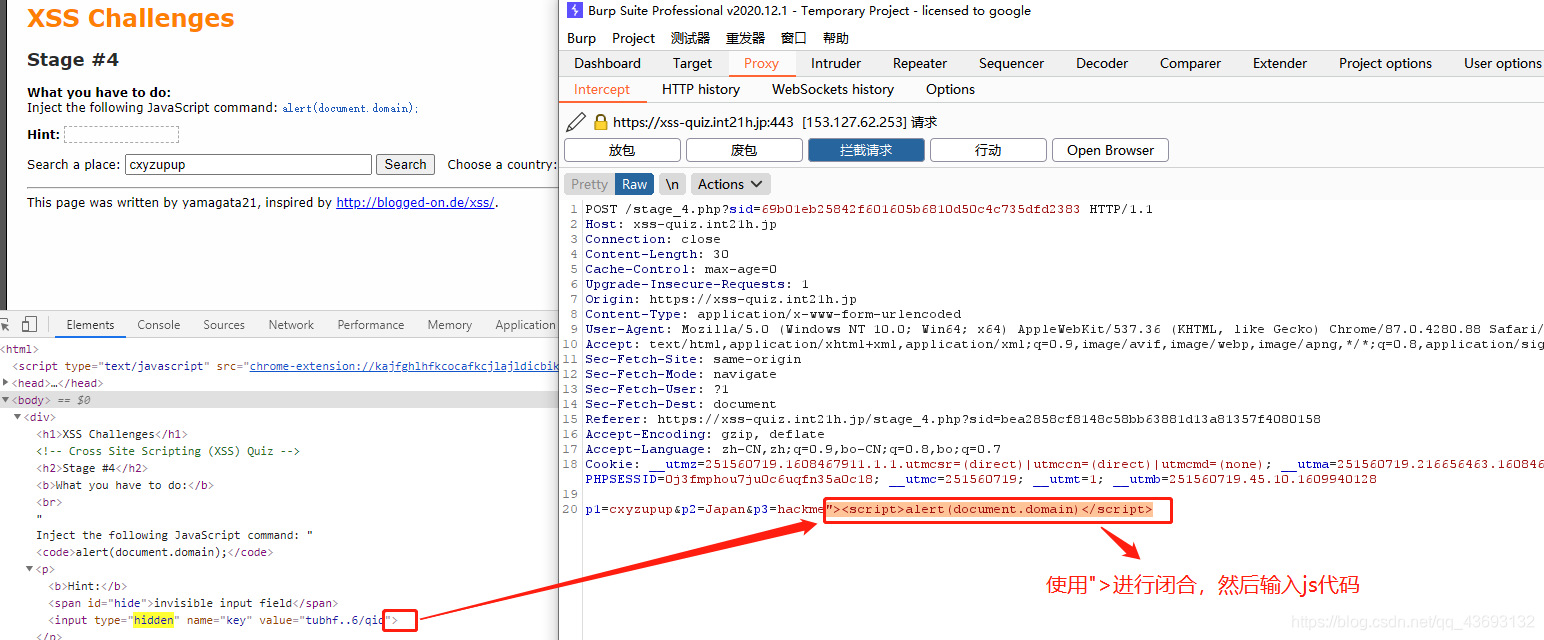Open the proxy Options sub-tab
The height and width of the screenshot is (640, 1544).
pyautogui.click(x=950, y=89)
